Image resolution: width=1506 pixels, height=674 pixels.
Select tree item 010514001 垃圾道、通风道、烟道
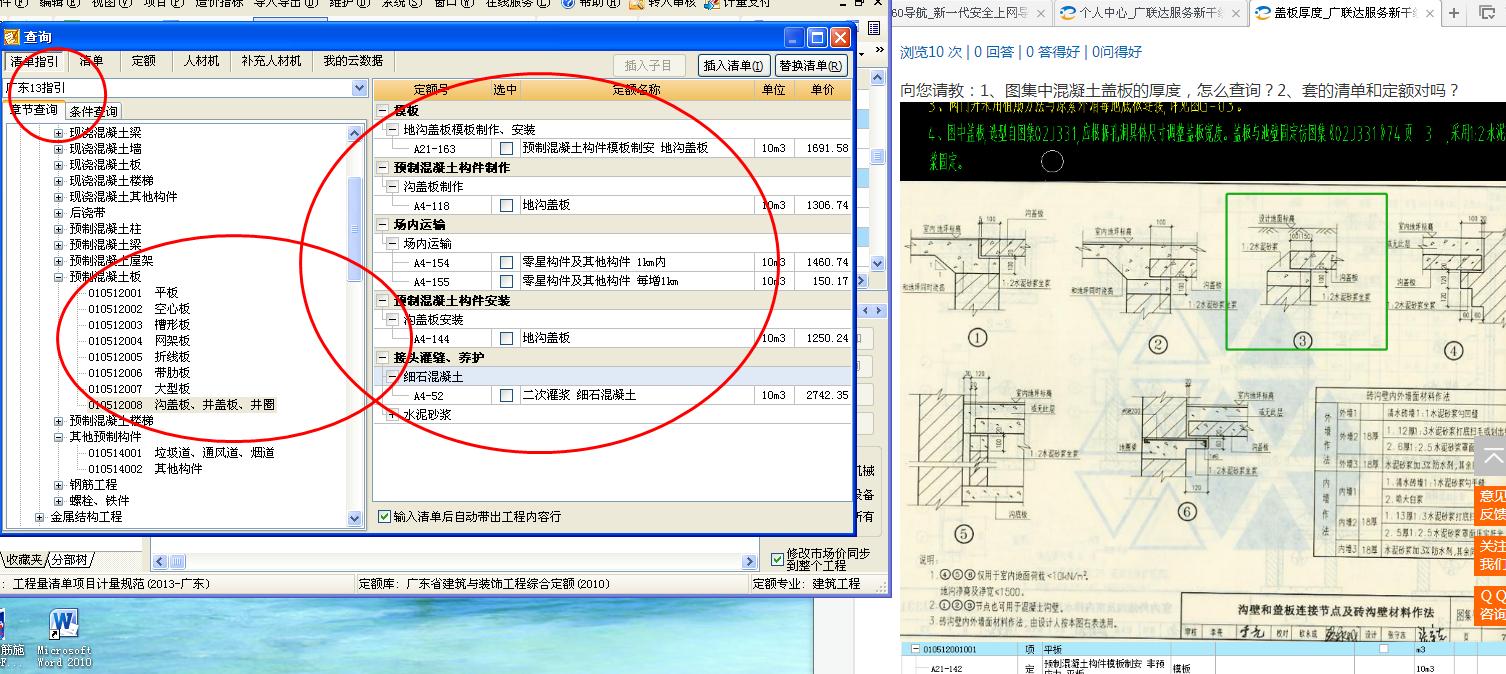coord(181,453)
